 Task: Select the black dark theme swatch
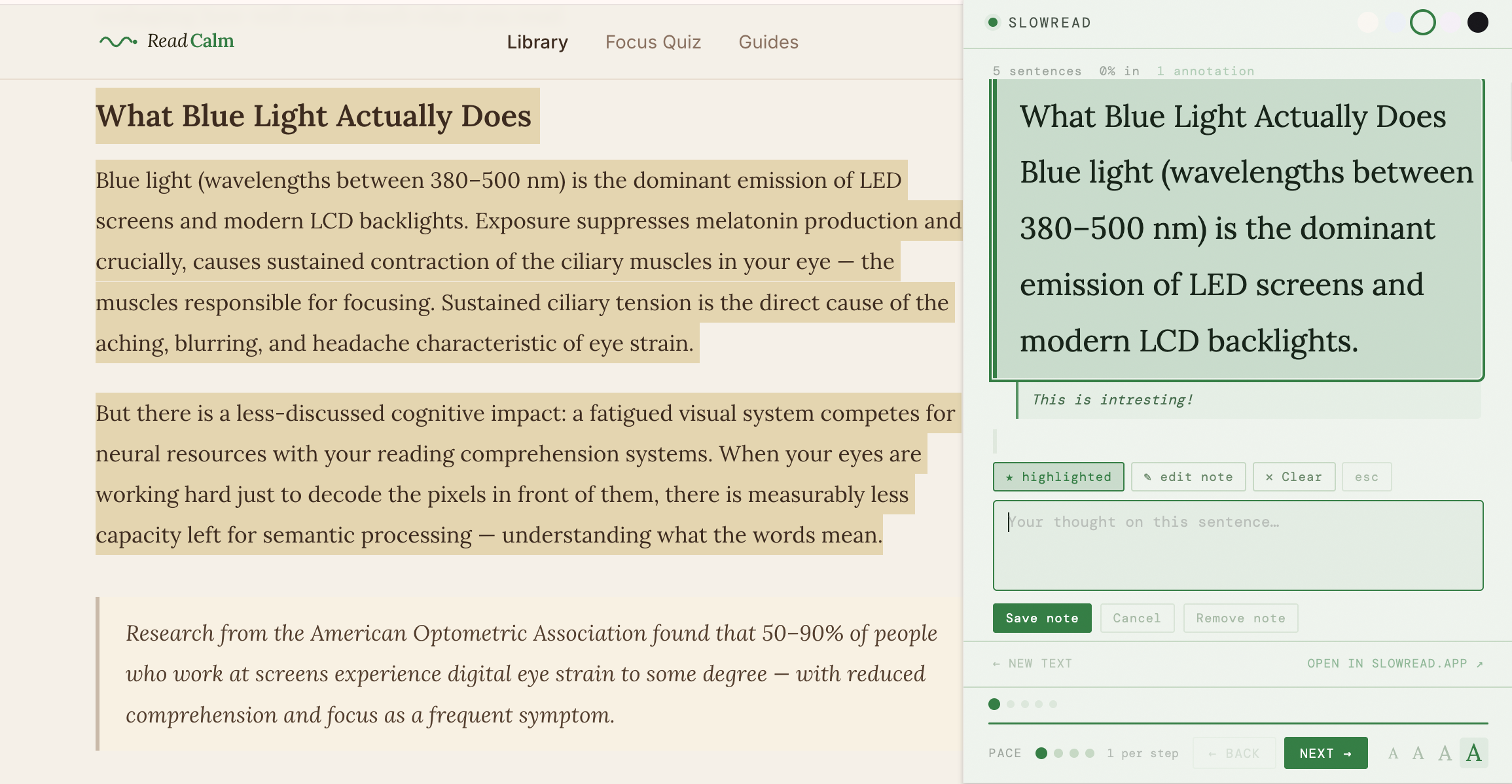tap(1477, 22)
